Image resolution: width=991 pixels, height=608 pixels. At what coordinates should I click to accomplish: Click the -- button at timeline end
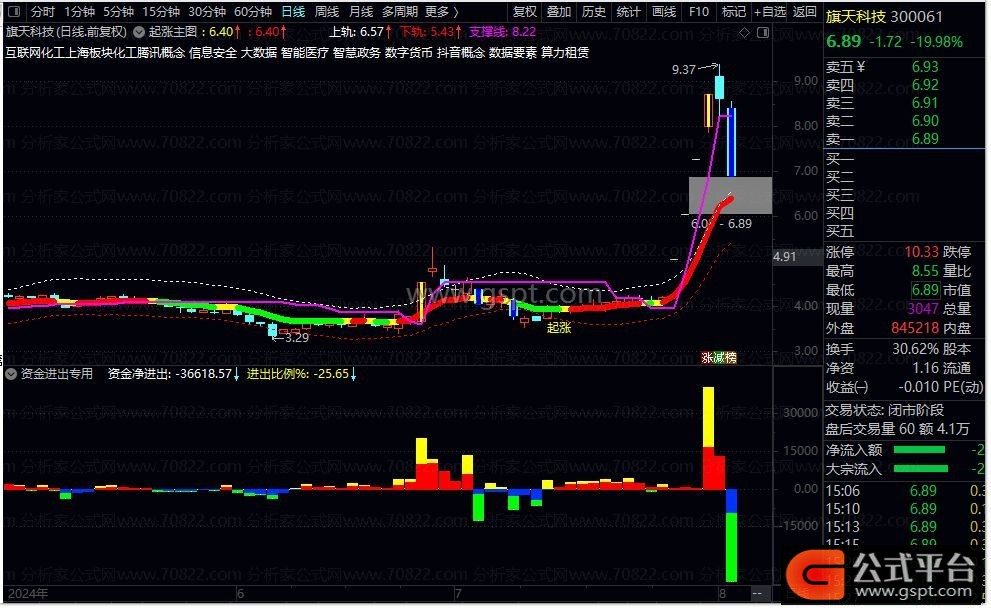757,593
